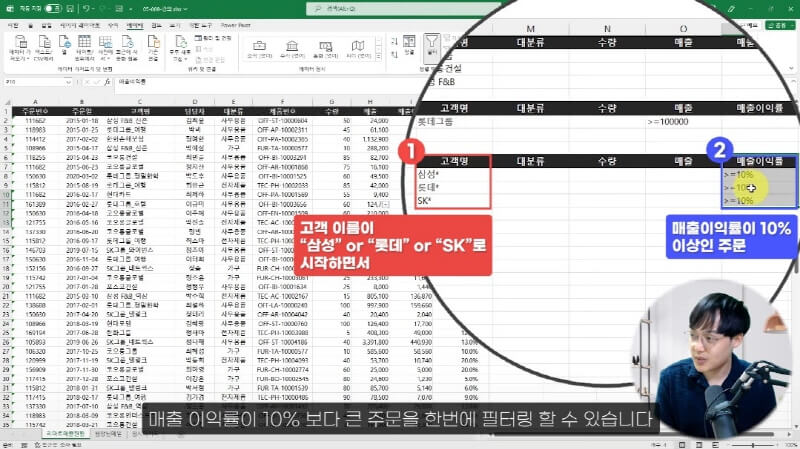Image resolution: width=800 pixels, height=449 pixels.
Task: Click the Name Box showing current cell
Action: coord(35,82)
